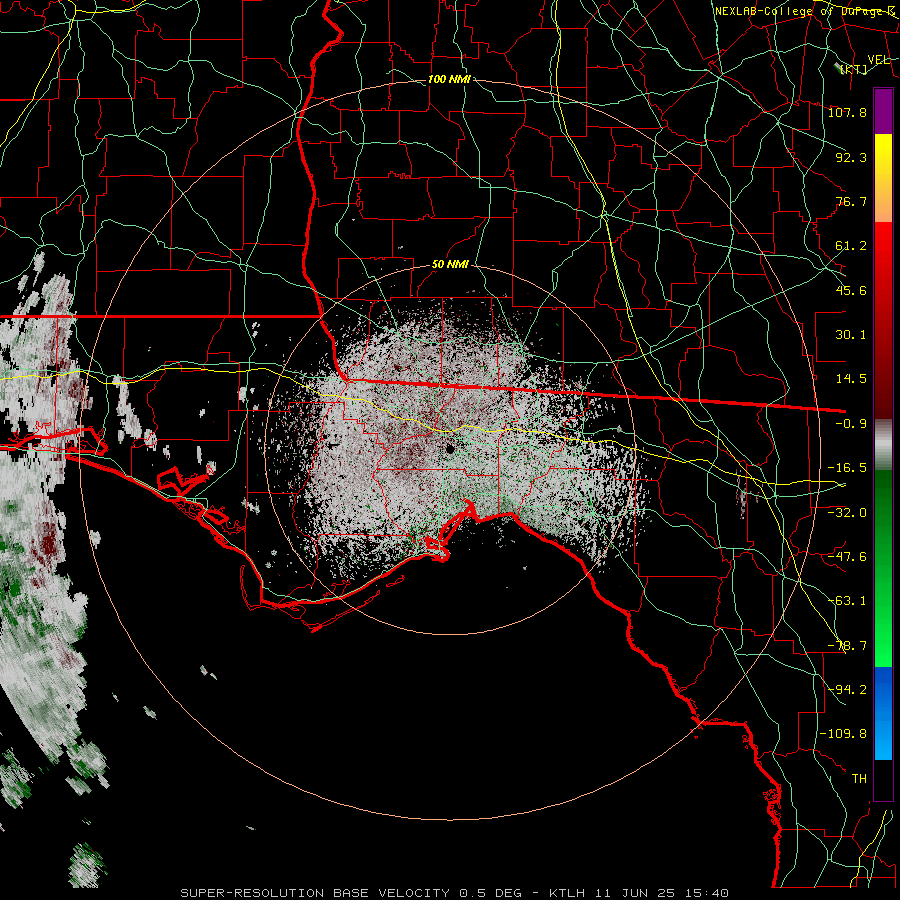Screen dimensions: 900x900
Task: Click the 50 NMI range ring label
Action: click(x=450, y=264)
